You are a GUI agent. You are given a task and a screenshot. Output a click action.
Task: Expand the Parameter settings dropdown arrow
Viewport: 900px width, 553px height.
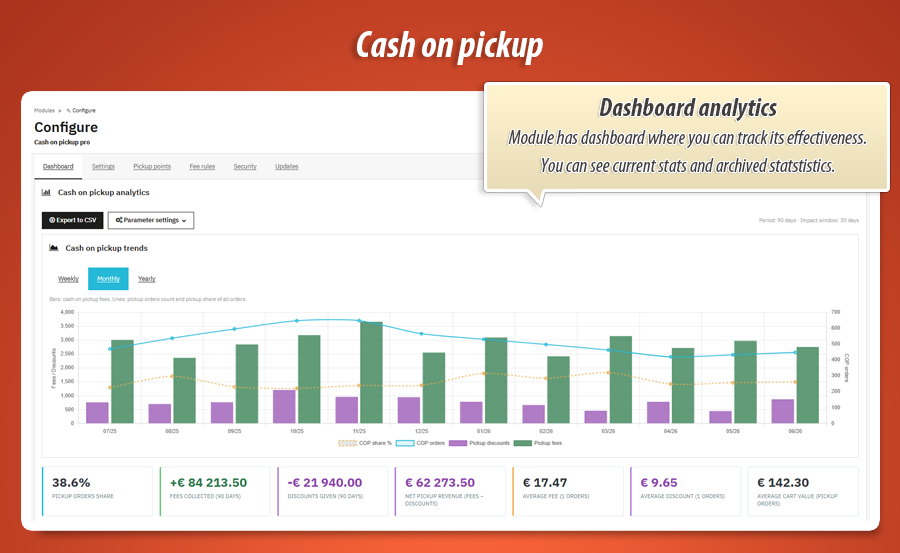[184, 221]
